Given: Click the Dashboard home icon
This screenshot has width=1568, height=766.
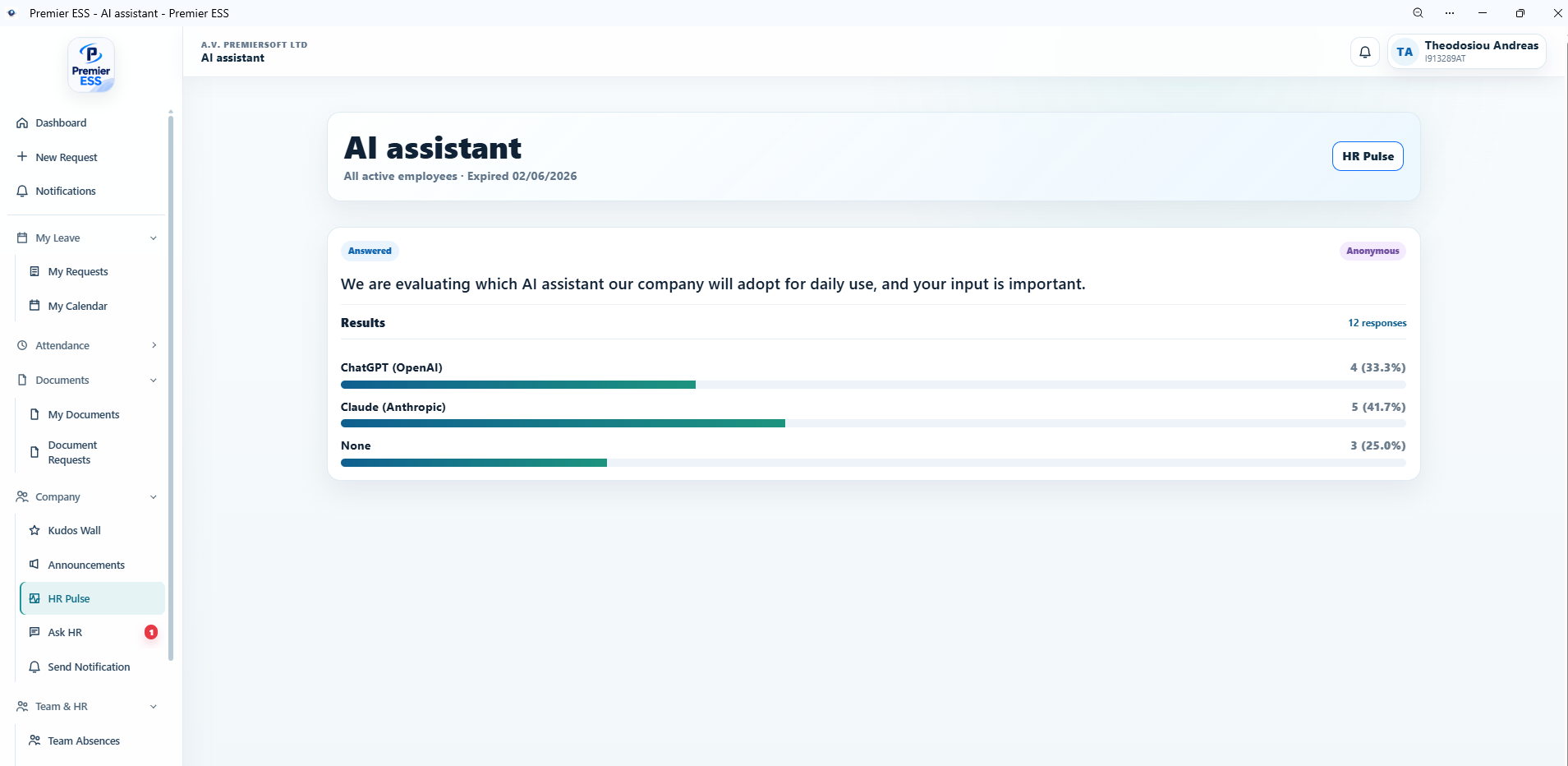Looking at the screenshot, I should point(22,122).
